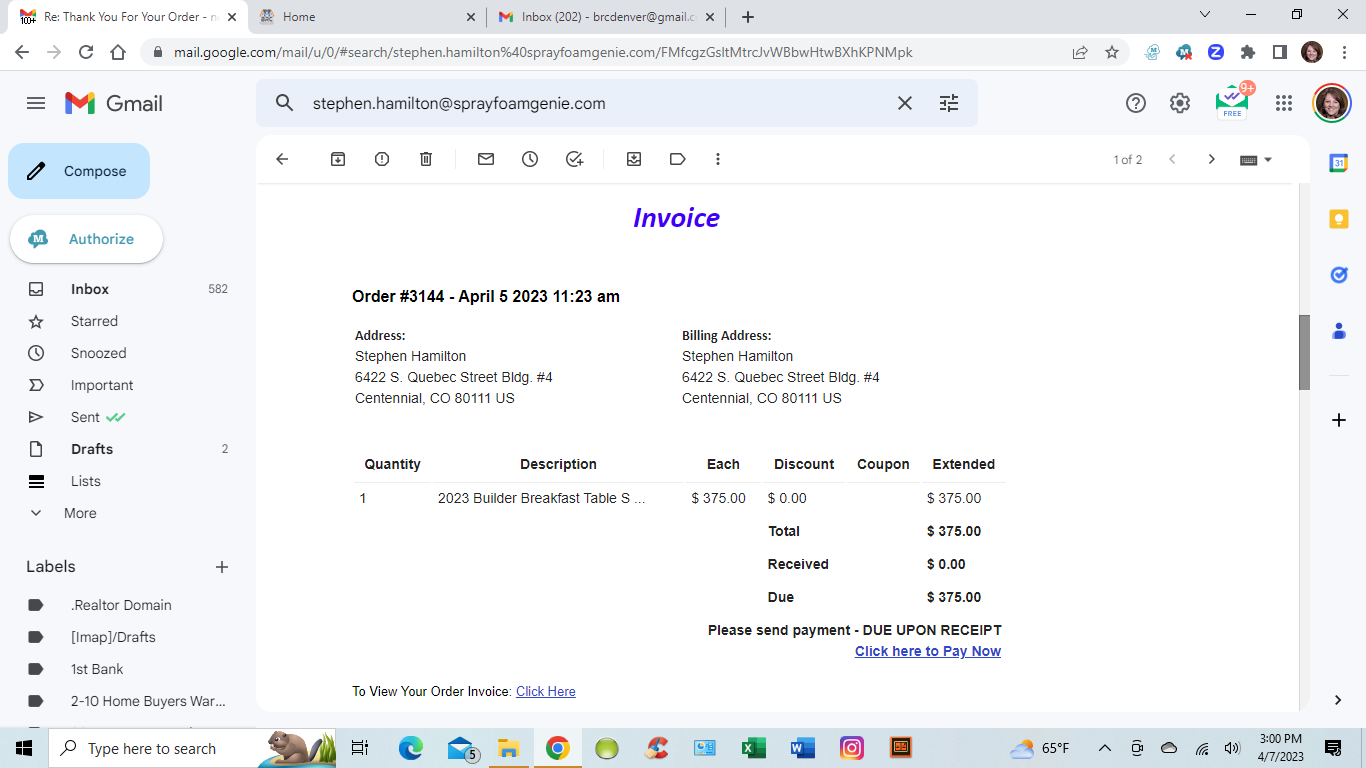Open the Labels tag icon in toolbar
The height and width of the screenshot is (768, 1366).
(678, 159)
